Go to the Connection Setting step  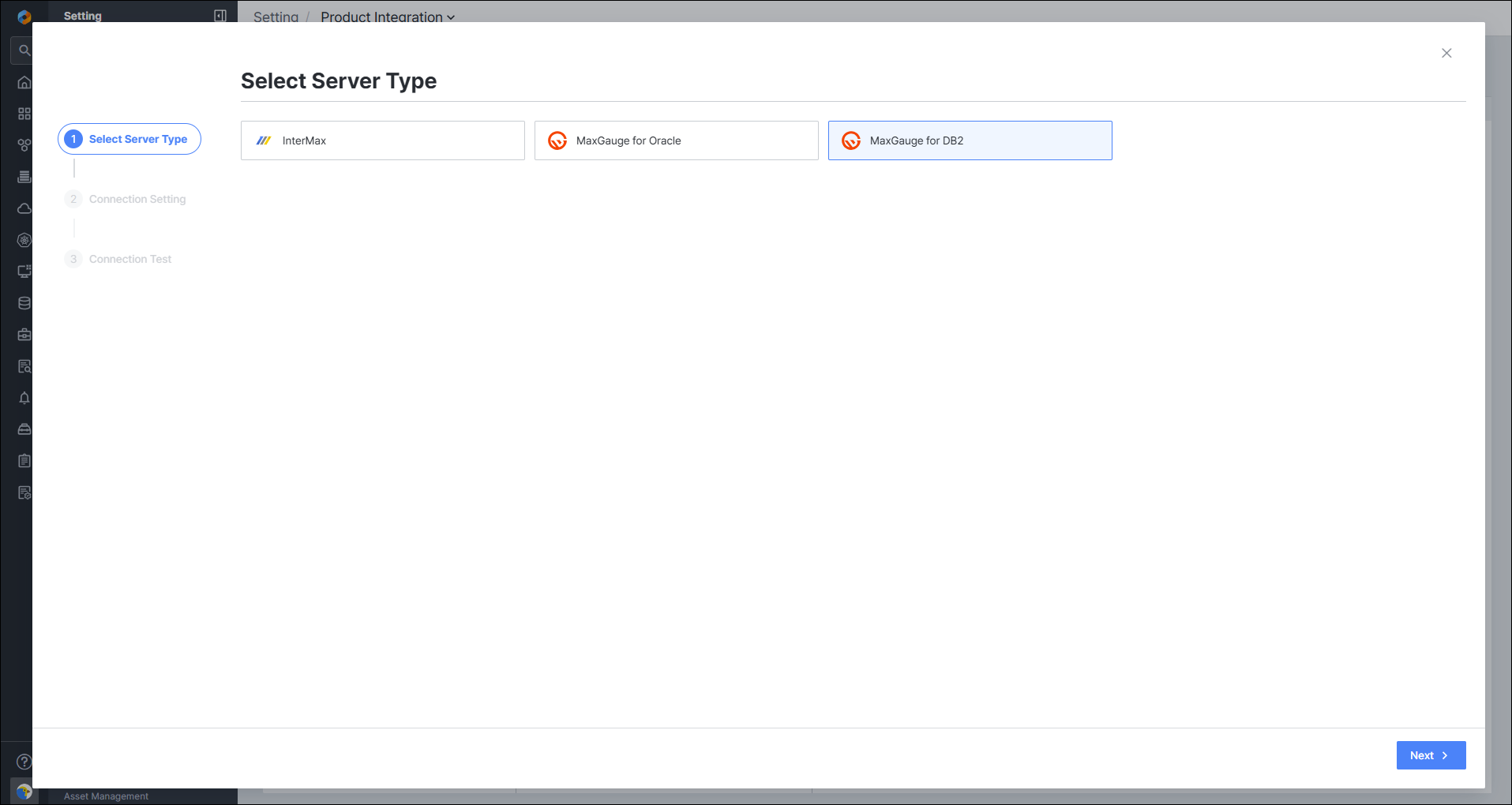126,199
